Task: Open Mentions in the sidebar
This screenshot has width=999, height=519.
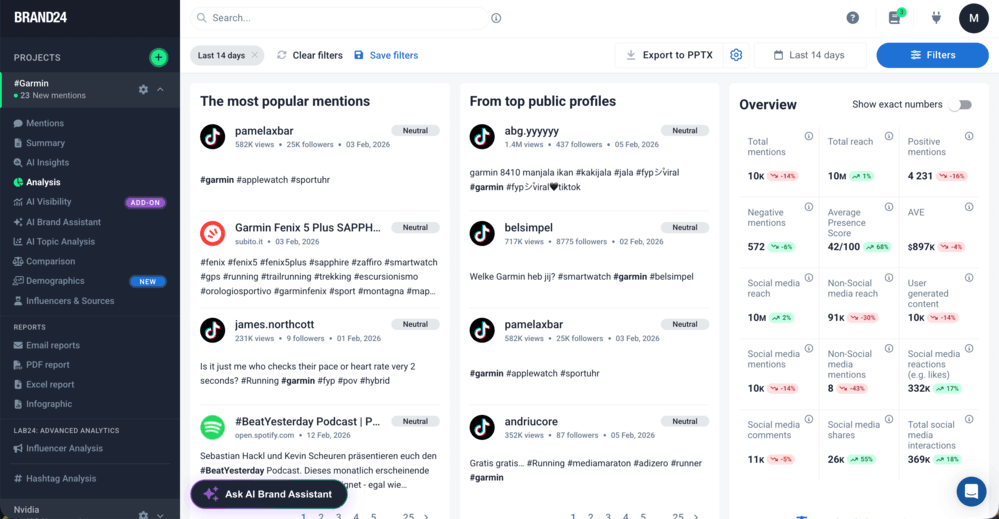Action: click(44, 123)
